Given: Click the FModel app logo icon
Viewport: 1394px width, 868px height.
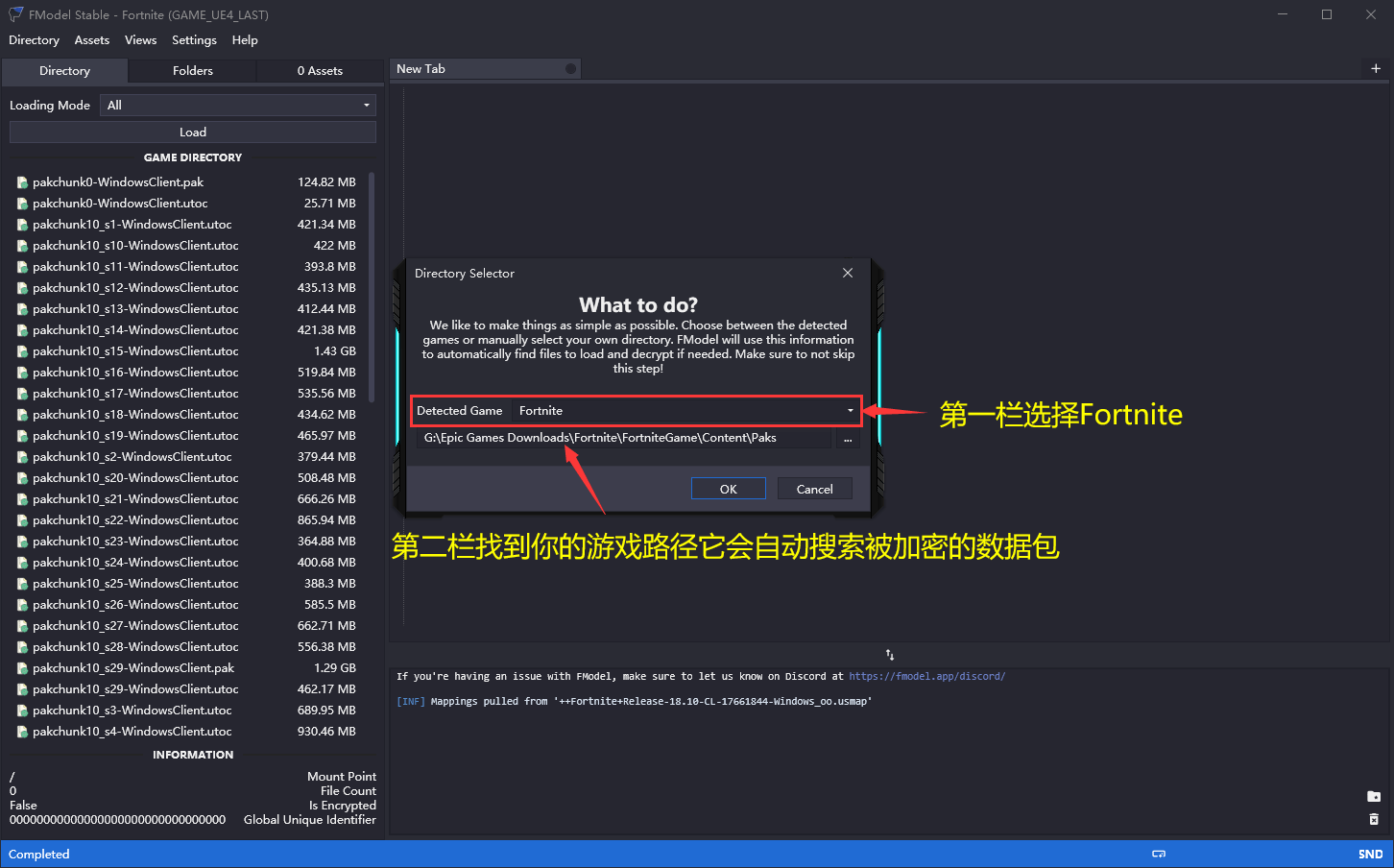Looking at the screenshot, I should coord(15,14).
